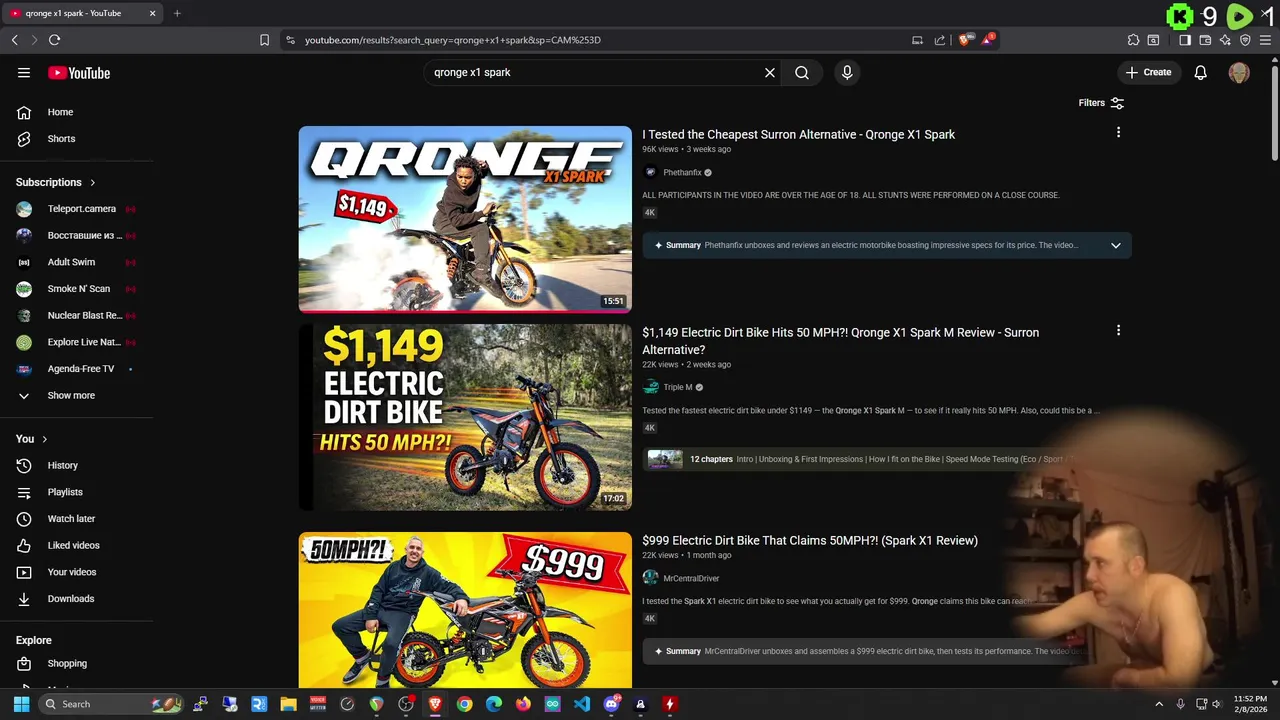Open the $1,149 Electric Dirt Bike thumbnail
Viewport: 1280px width, 720px height.
[x=465, y=417]
